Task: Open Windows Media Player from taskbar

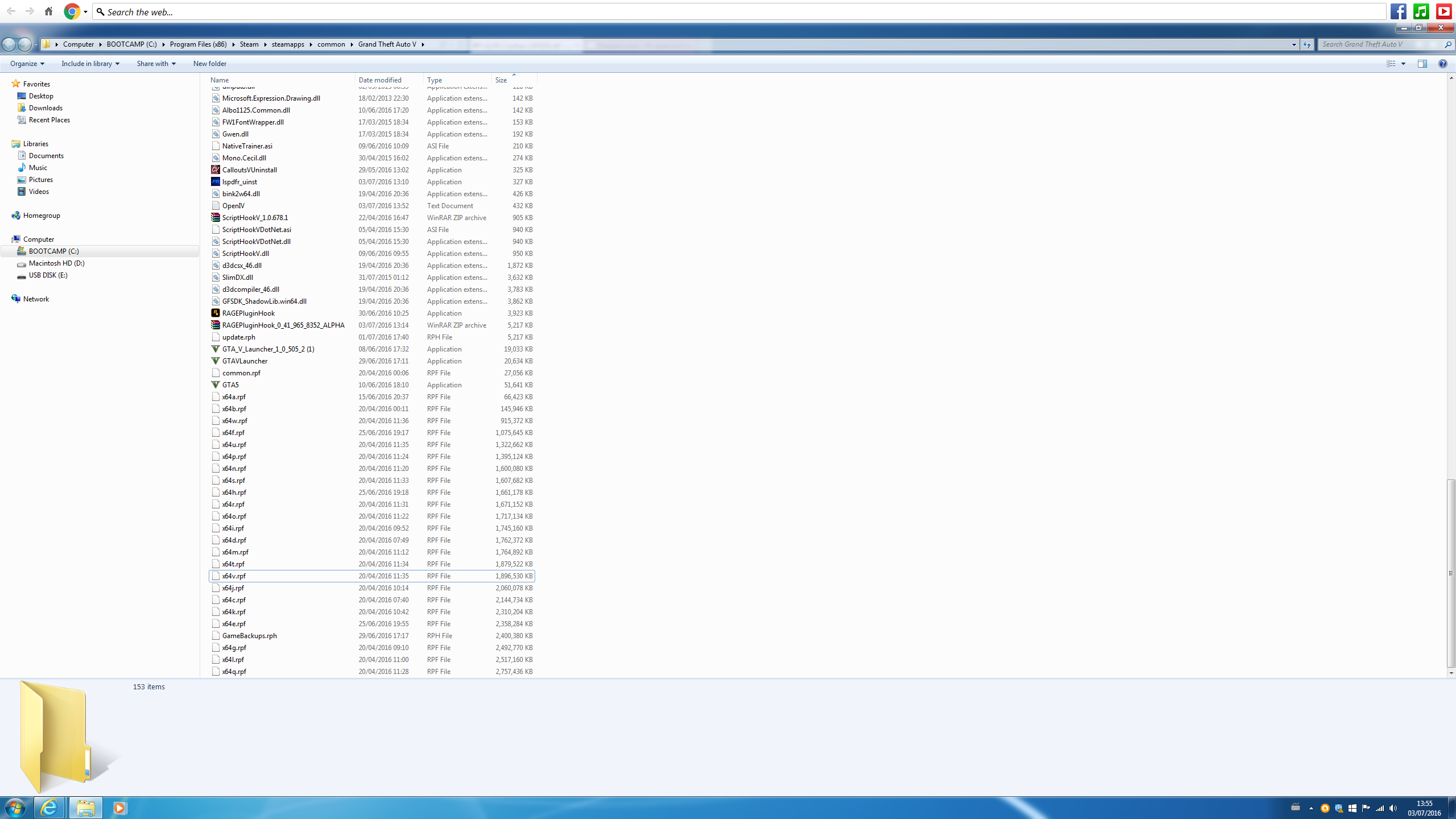Action: point(119,808)
